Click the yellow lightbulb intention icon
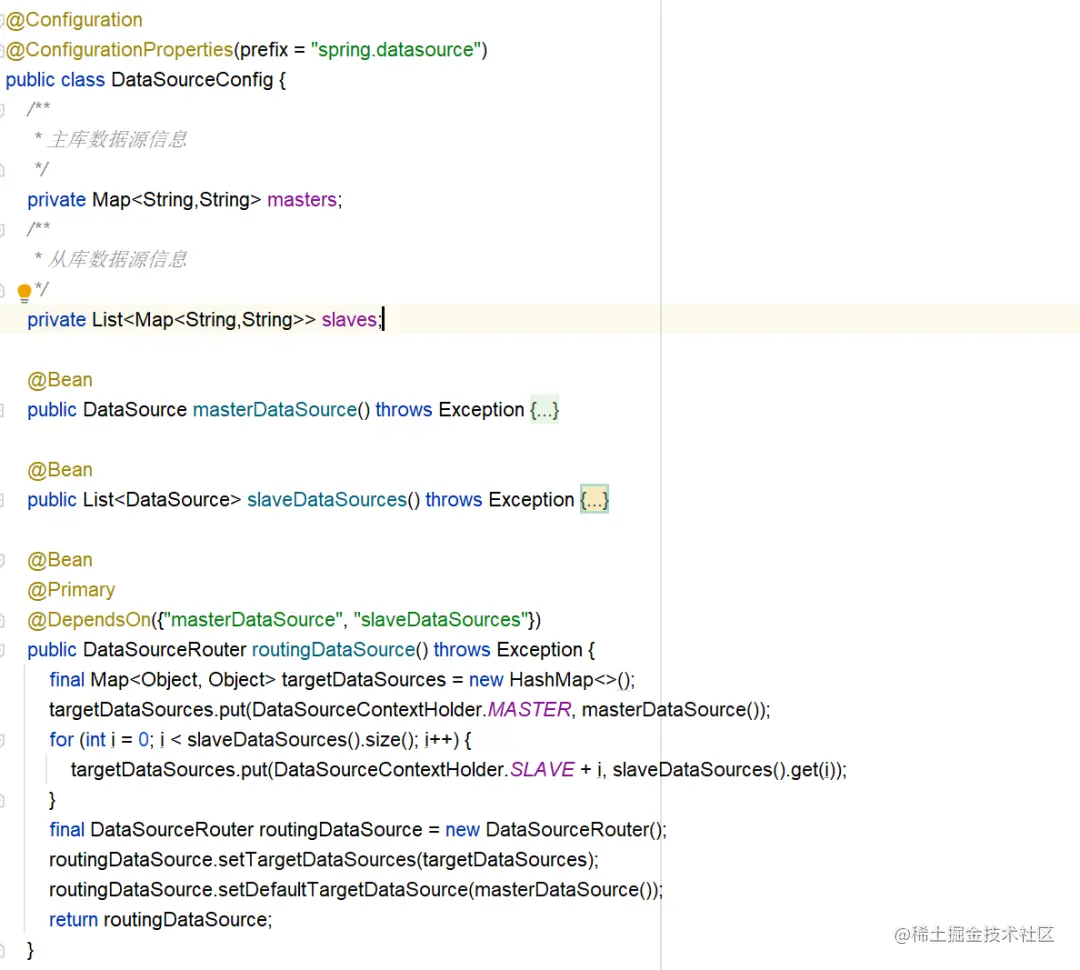 pyautogui.click(x=24, y=293)
